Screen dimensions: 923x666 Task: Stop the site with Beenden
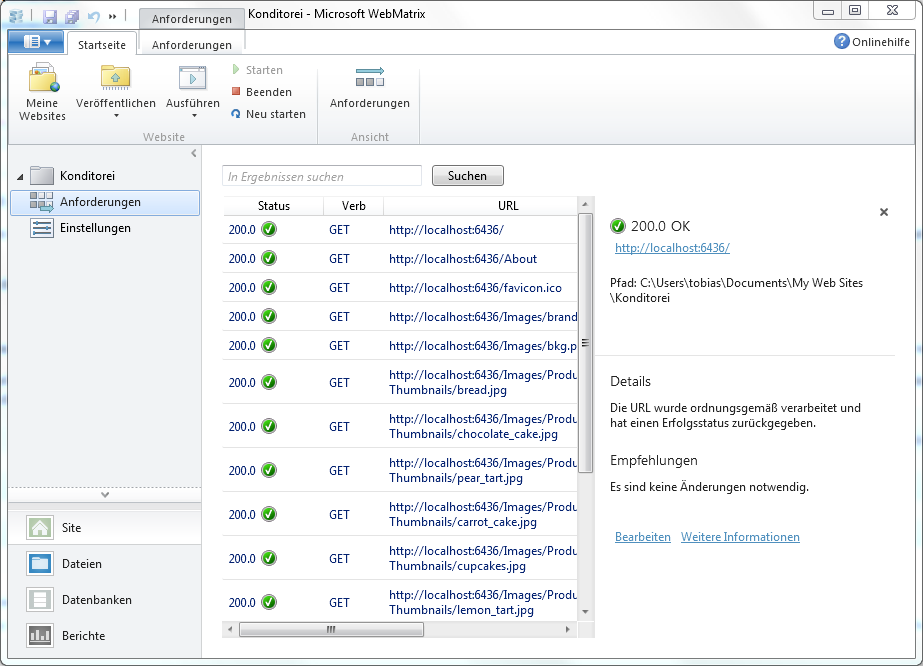pos(261,92)
